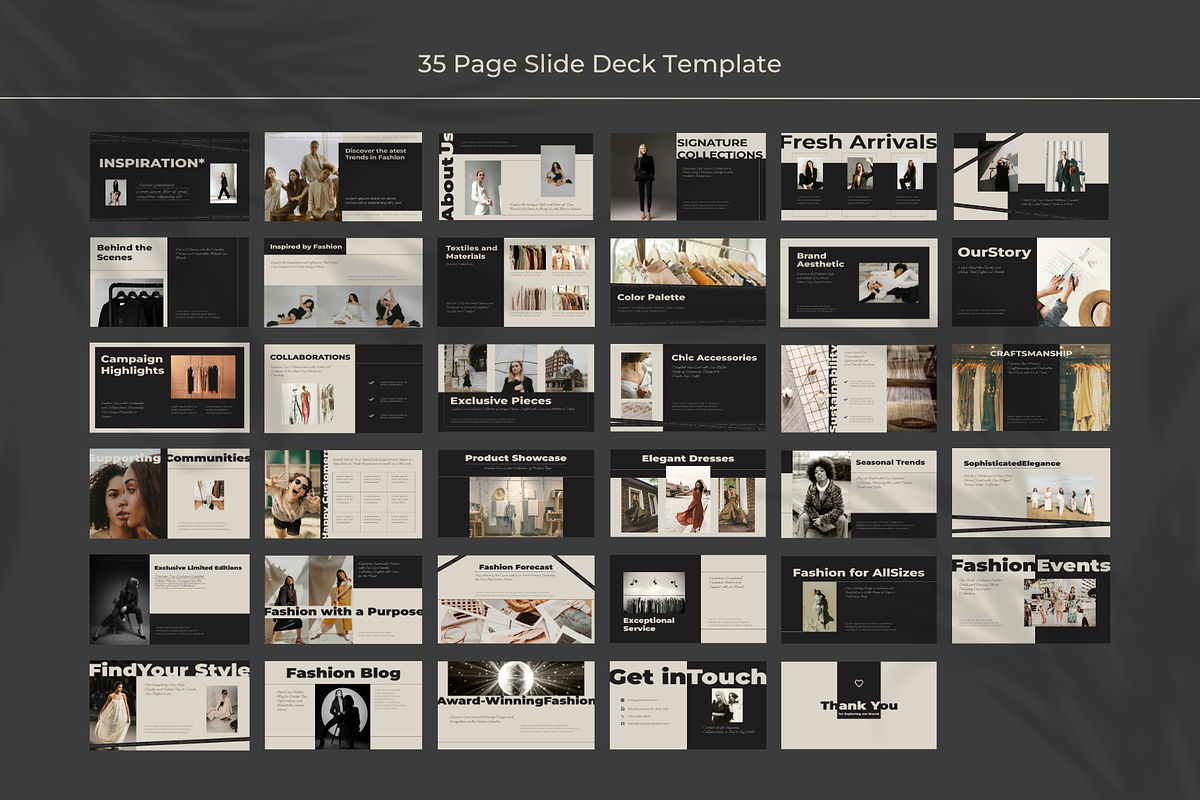Viewport: 1200px width, 800px height.
Task: Open the Chic Accessories slide
Action: point(688,388)
